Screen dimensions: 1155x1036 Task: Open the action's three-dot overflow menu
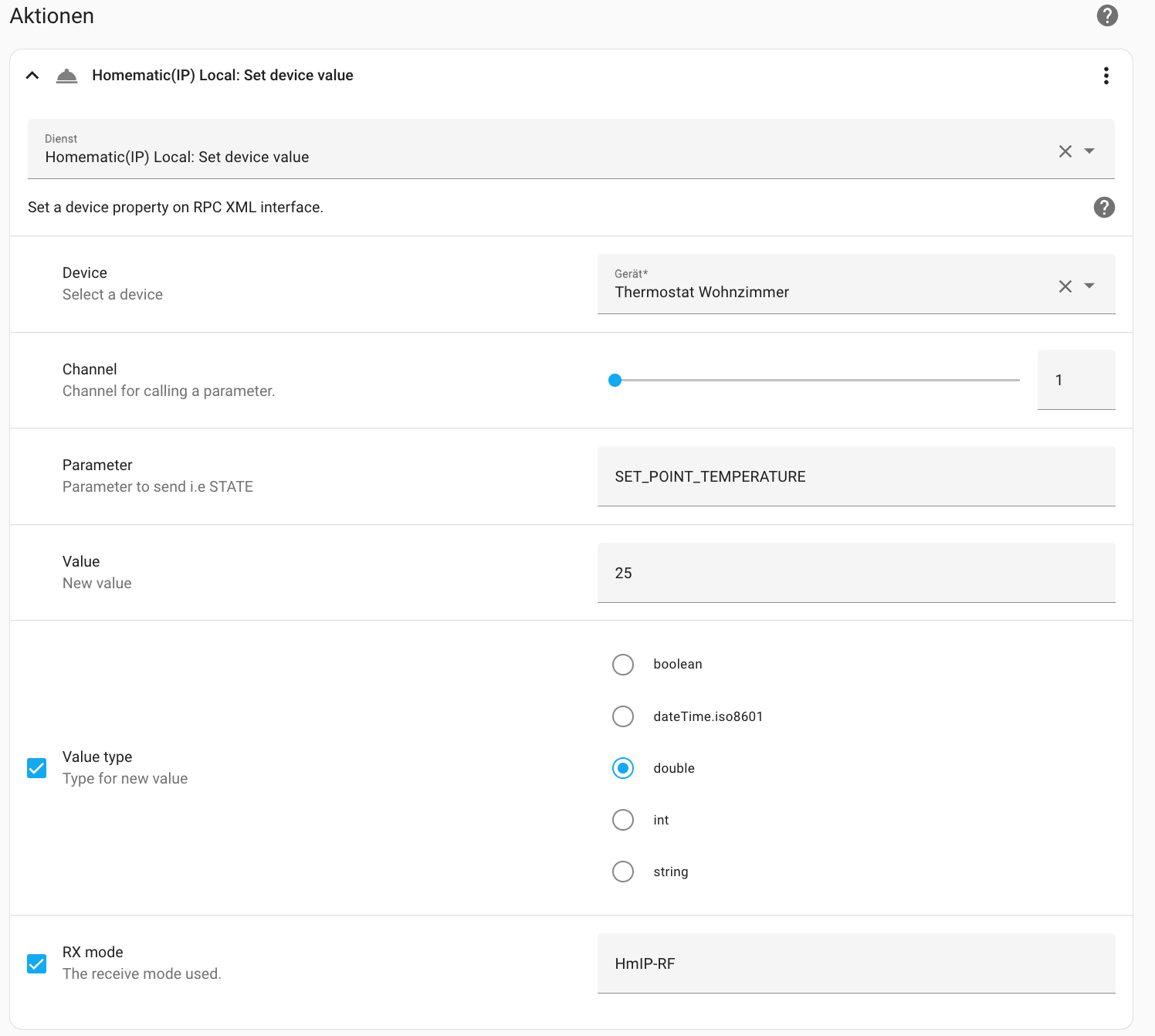coord(1106,76)
